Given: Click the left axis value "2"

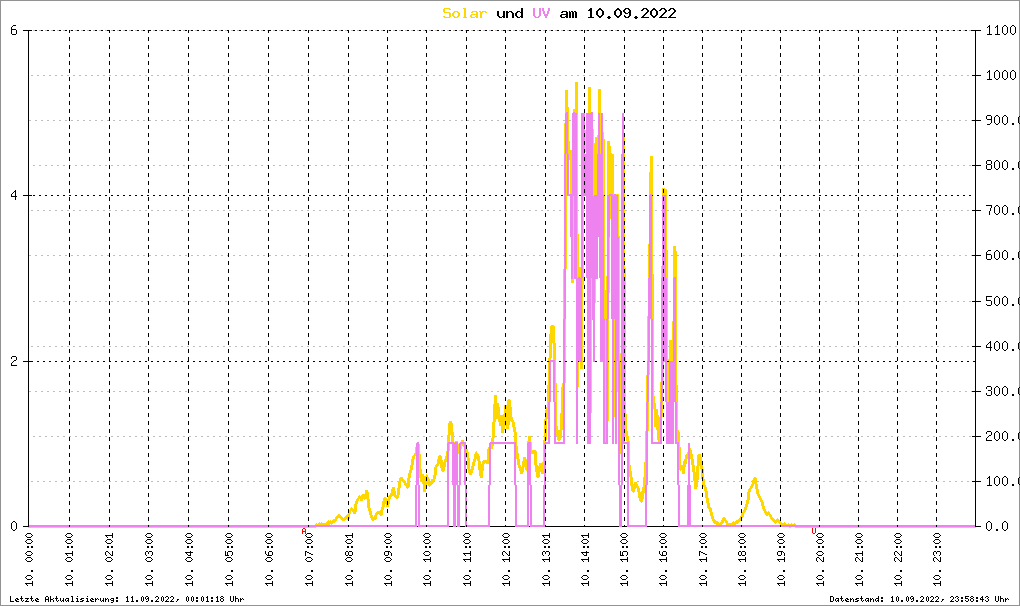Looking at the screenshot, I should [x=14, y=361].
